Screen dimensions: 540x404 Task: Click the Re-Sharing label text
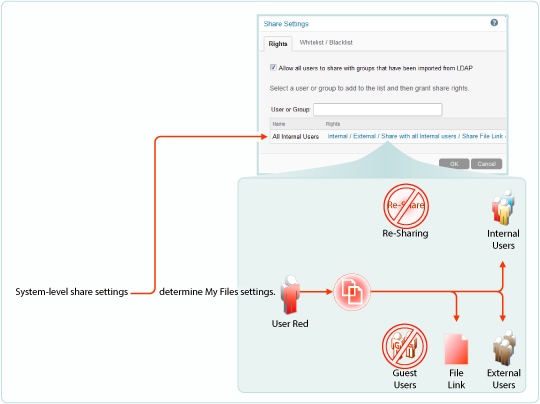[405, 234]
